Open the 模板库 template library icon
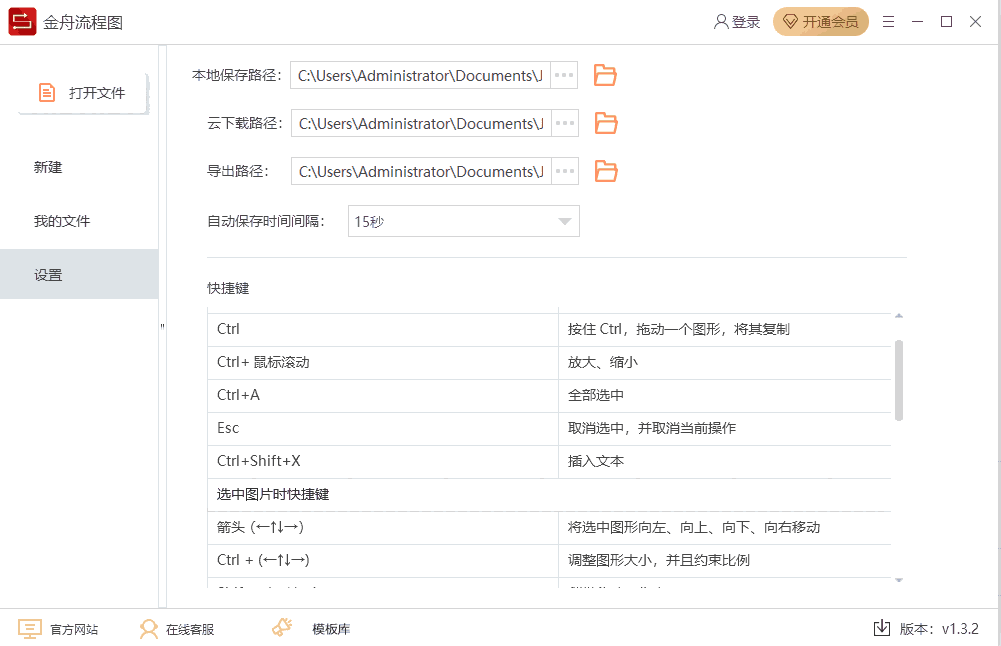The width and height of the screenshot is (1001, 646). pyautogui.click(x=281, y=629)
